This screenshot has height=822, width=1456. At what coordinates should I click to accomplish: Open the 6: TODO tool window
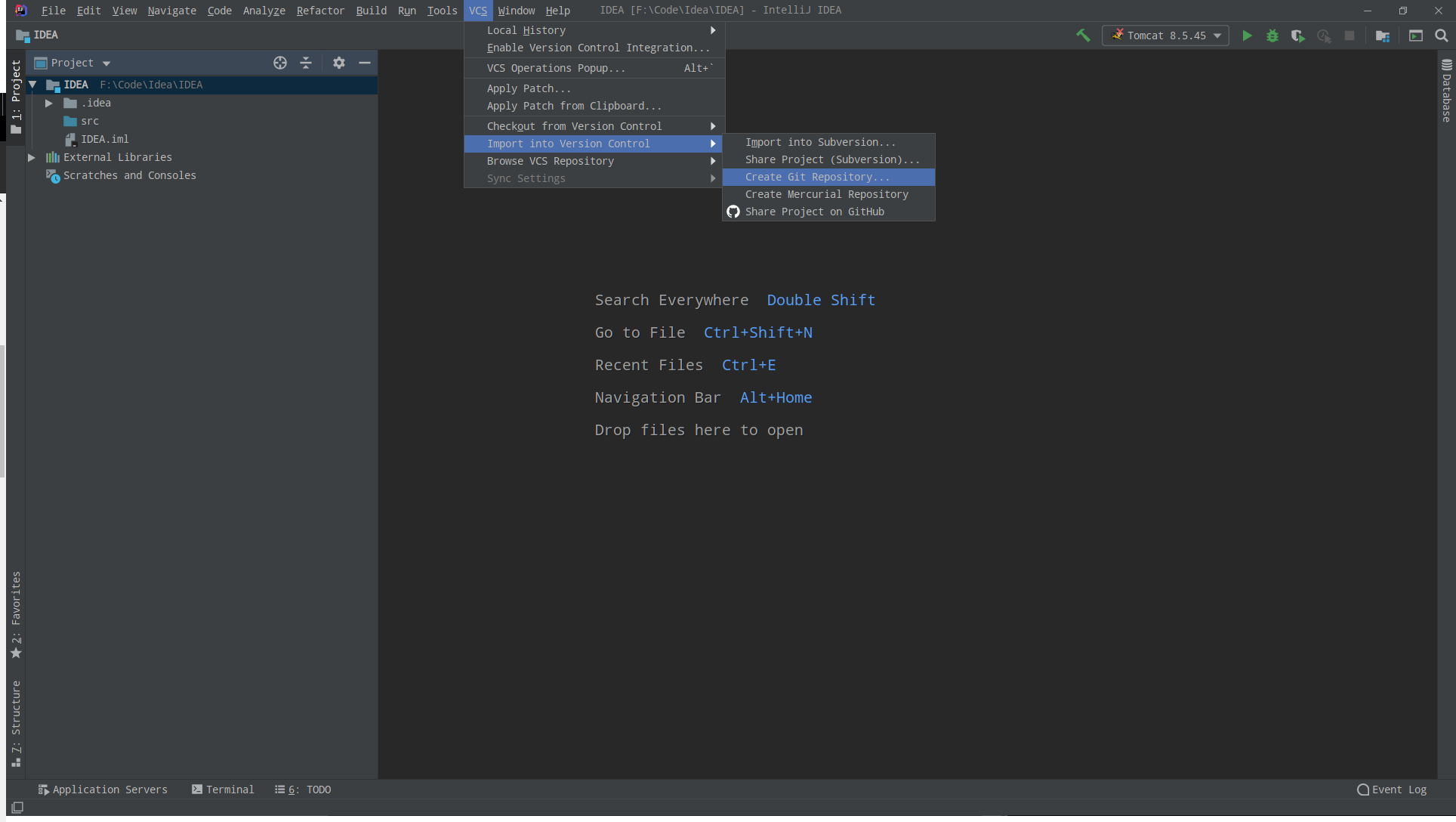(x=303, y=790)
